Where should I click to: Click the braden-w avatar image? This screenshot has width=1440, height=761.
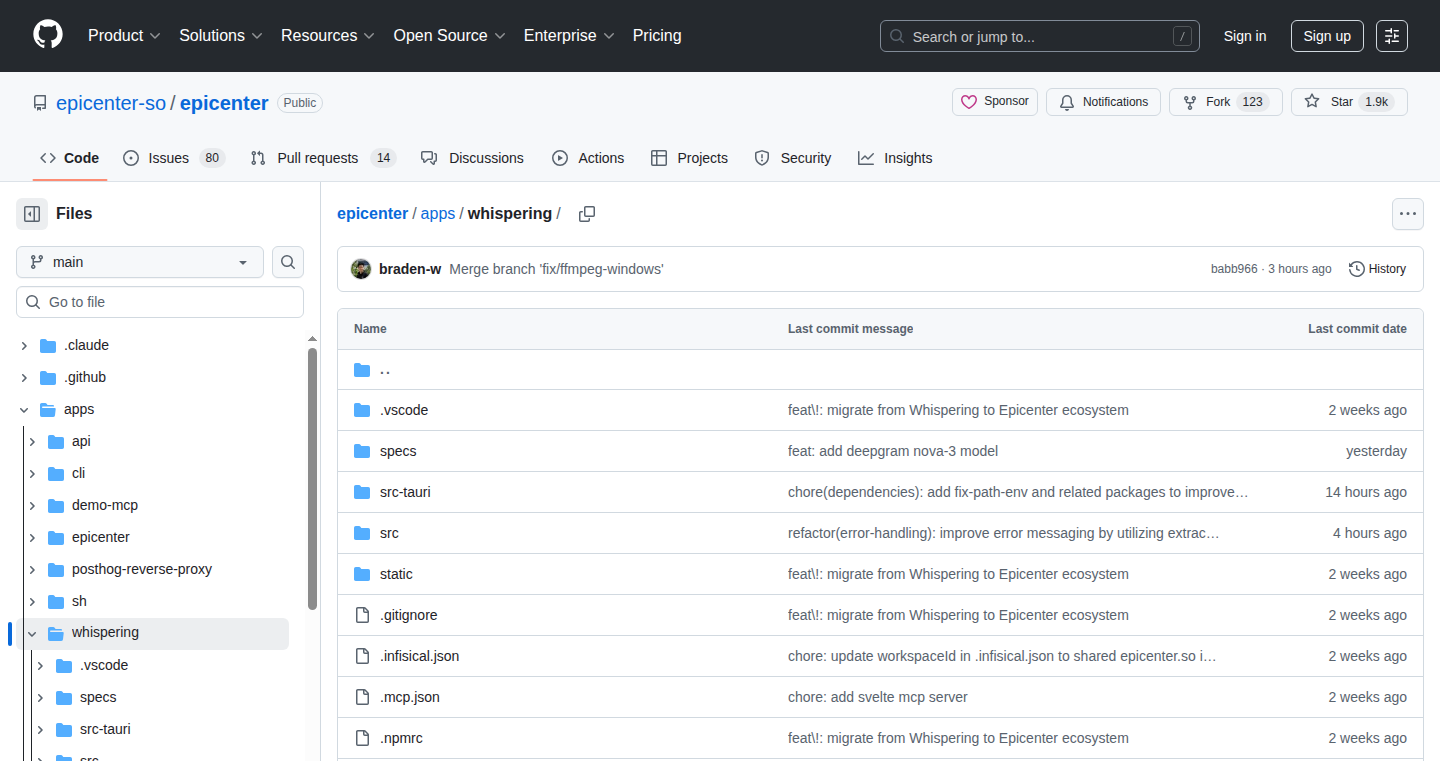tap(361, 269)
